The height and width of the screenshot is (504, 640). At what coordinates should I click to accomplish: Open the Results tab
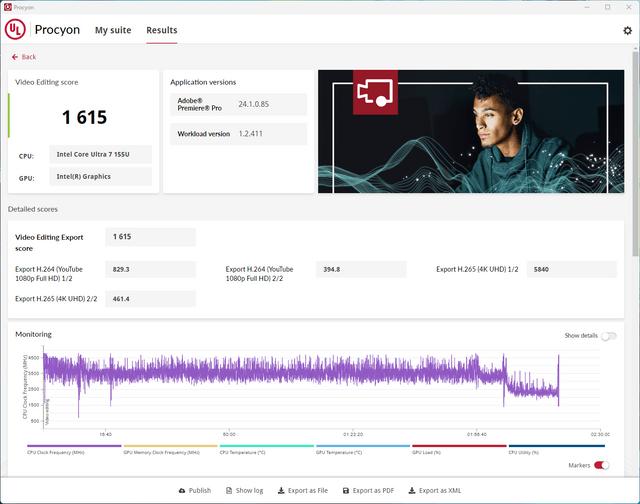[162, 30]
